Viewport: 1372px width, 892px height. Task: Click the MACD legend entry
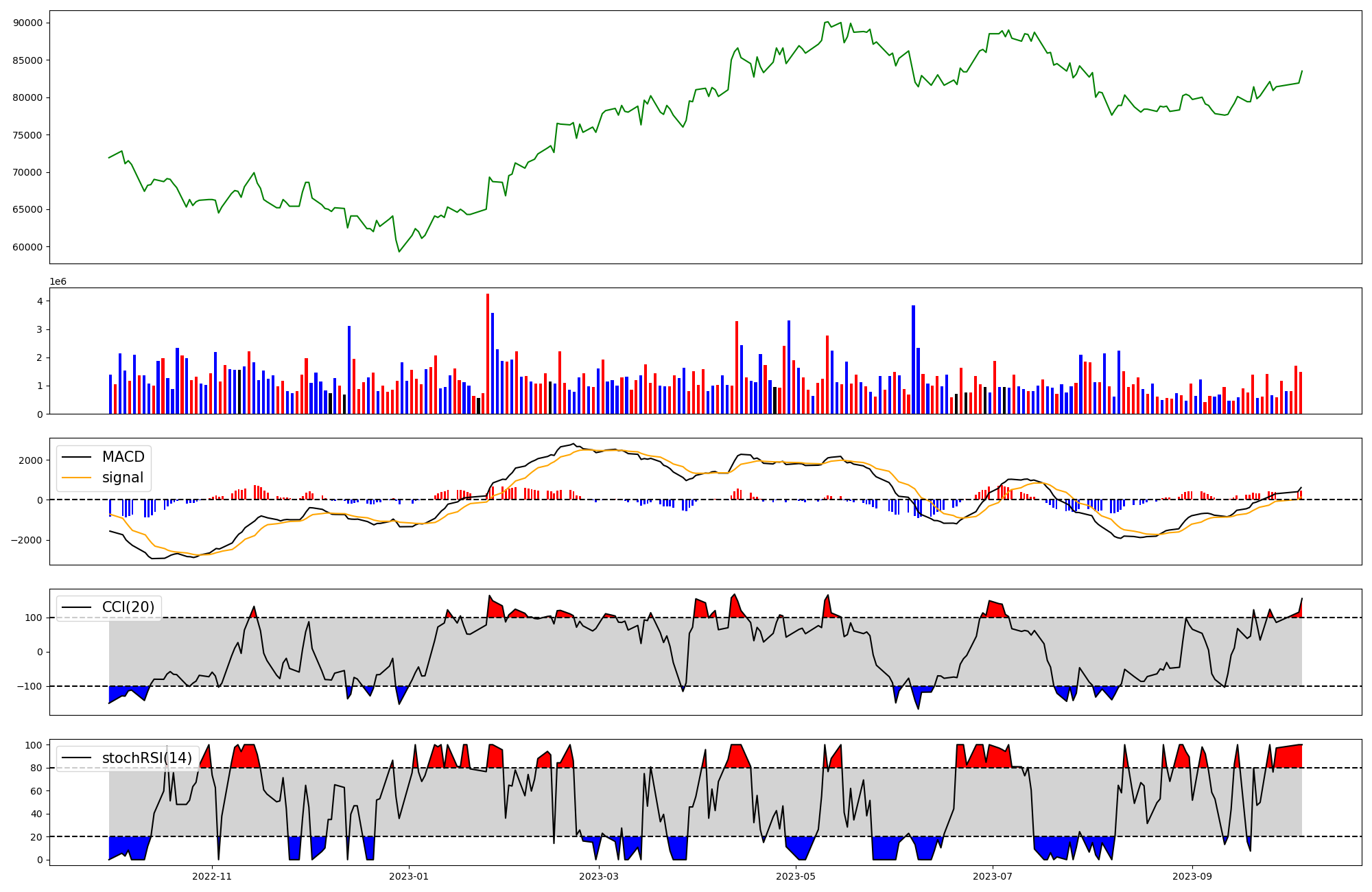pos(123,457)
